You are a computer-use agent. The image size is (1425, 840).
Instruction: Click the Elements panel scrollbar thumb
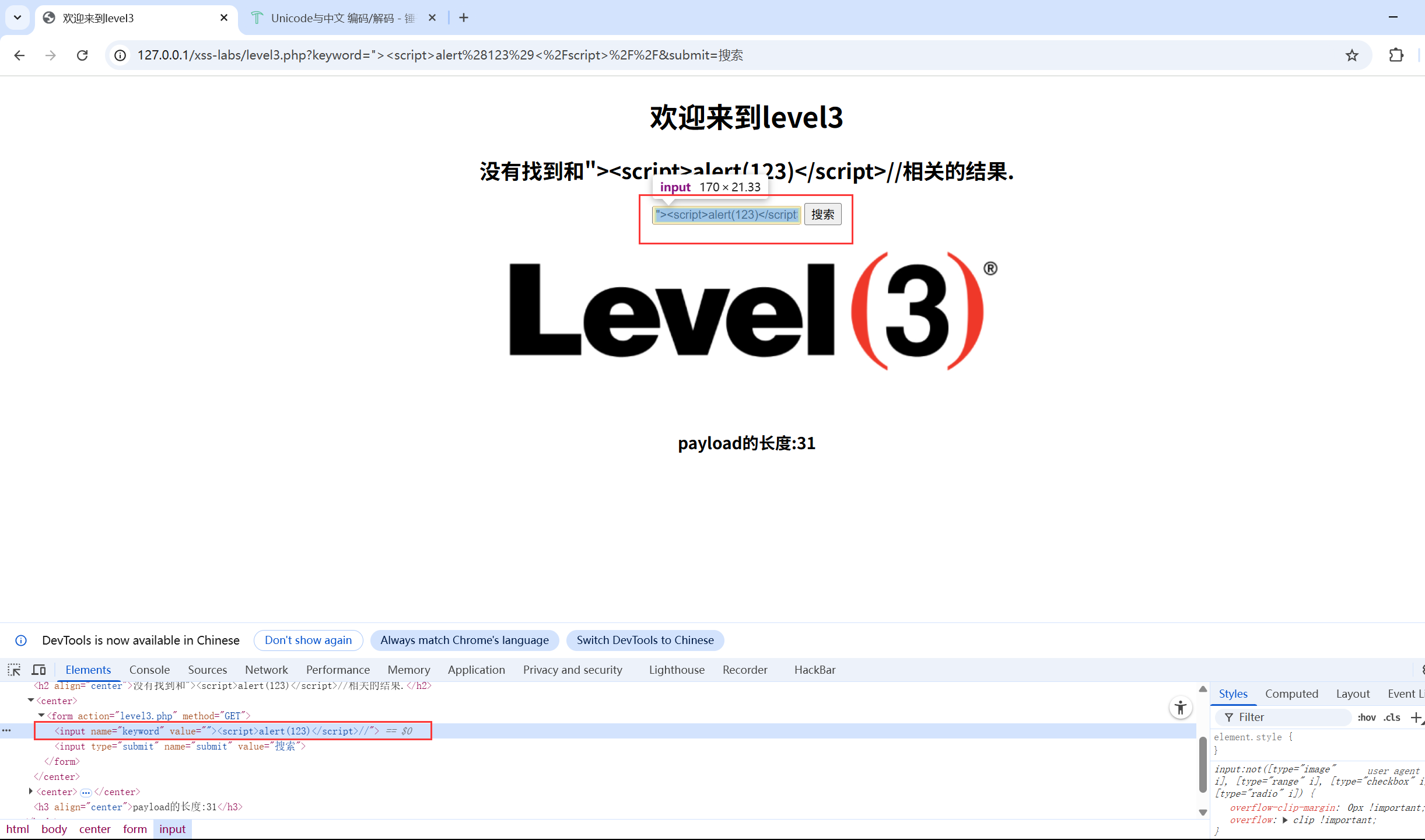coord(1202,765)
